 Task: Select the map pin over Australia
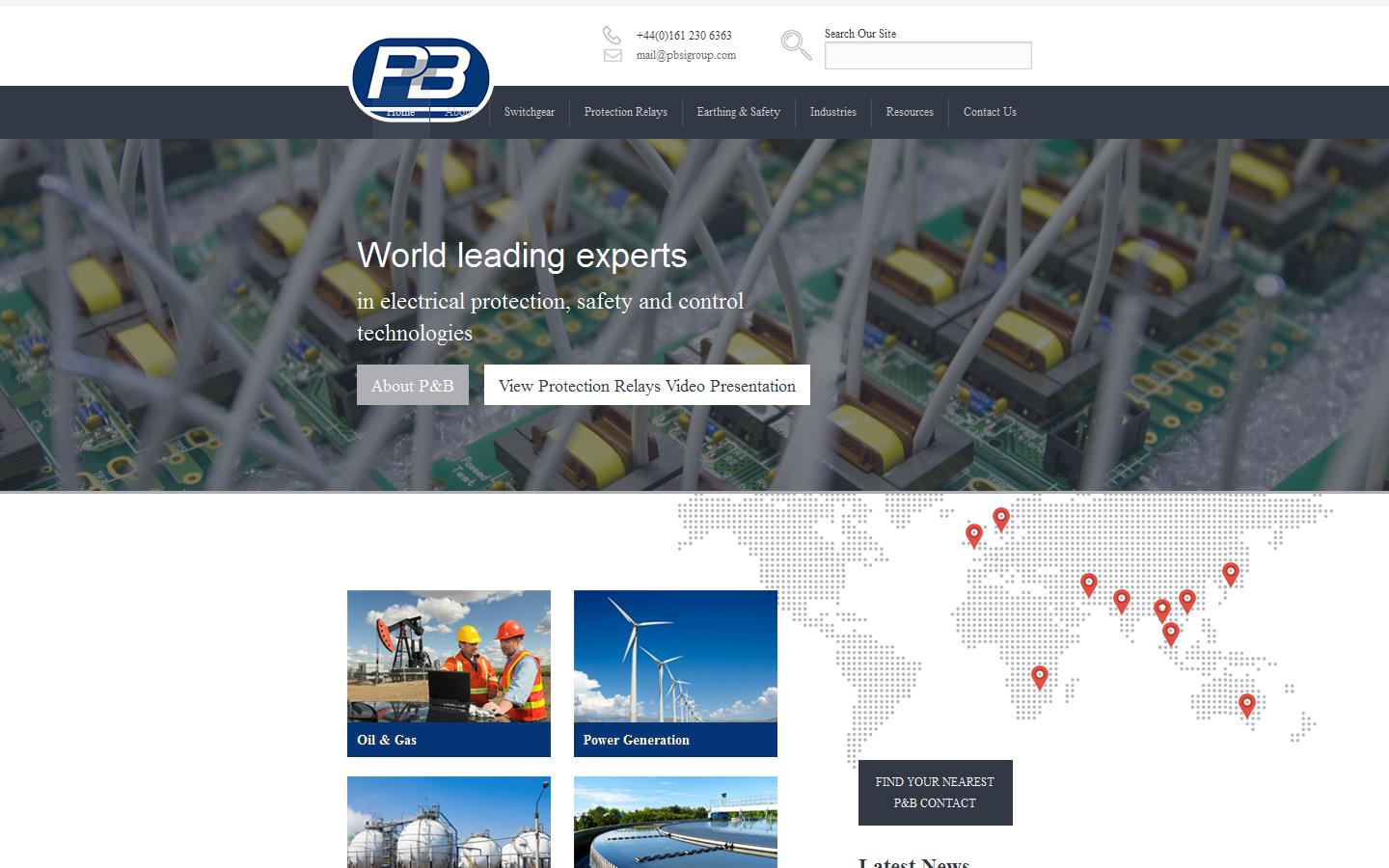(x=1246, y=704)
